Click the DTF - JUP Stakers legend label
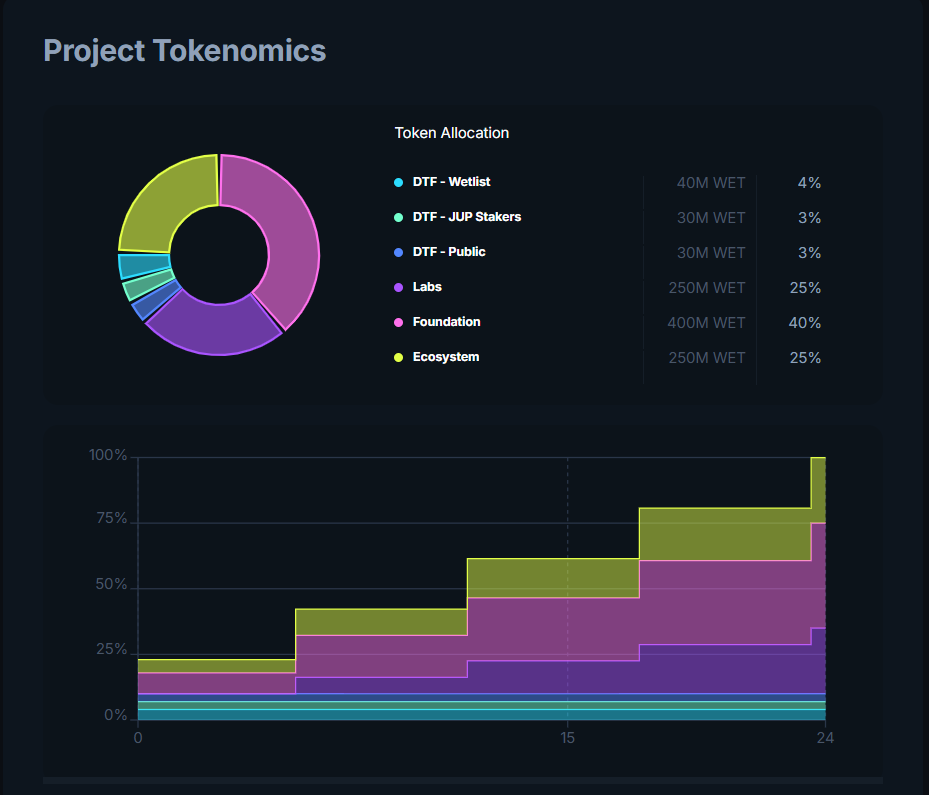Viewport: 929px width, 795px height. pos(466,217)
